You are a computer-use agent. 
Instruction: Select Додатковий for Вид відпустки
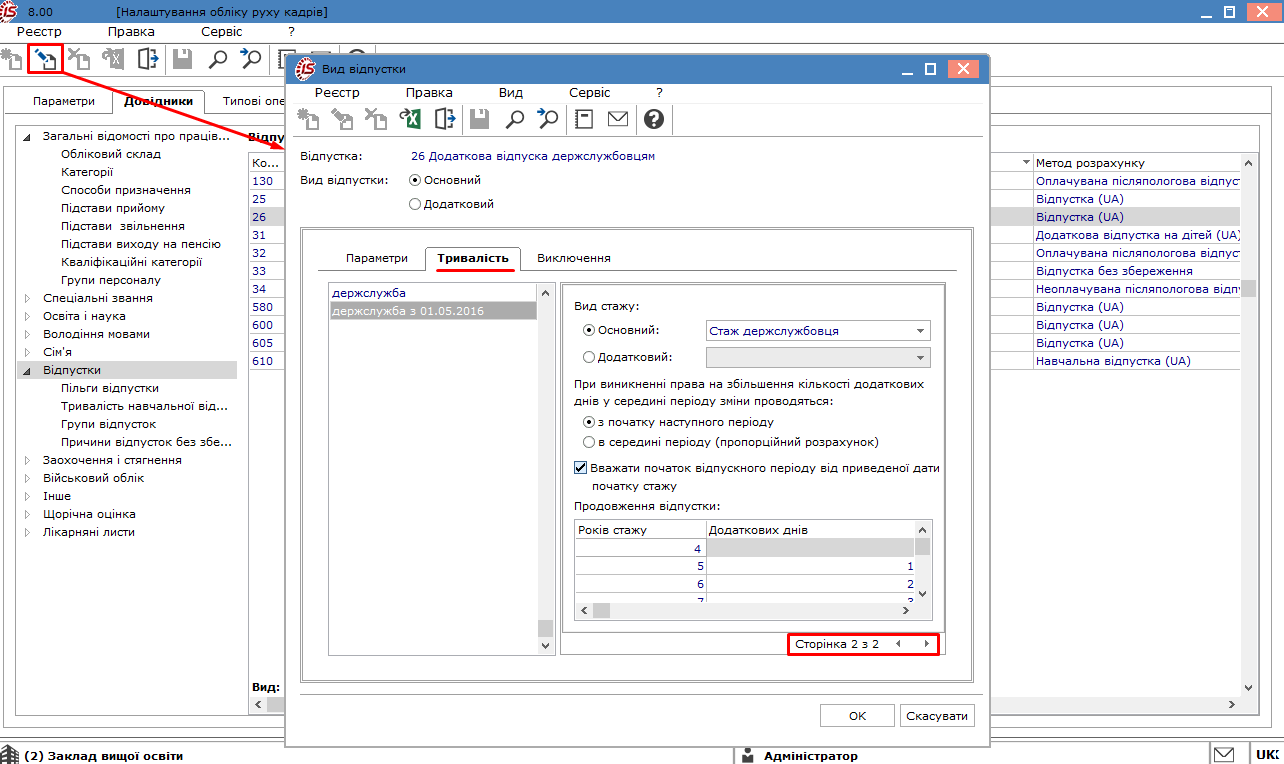[x=415, y=204]
